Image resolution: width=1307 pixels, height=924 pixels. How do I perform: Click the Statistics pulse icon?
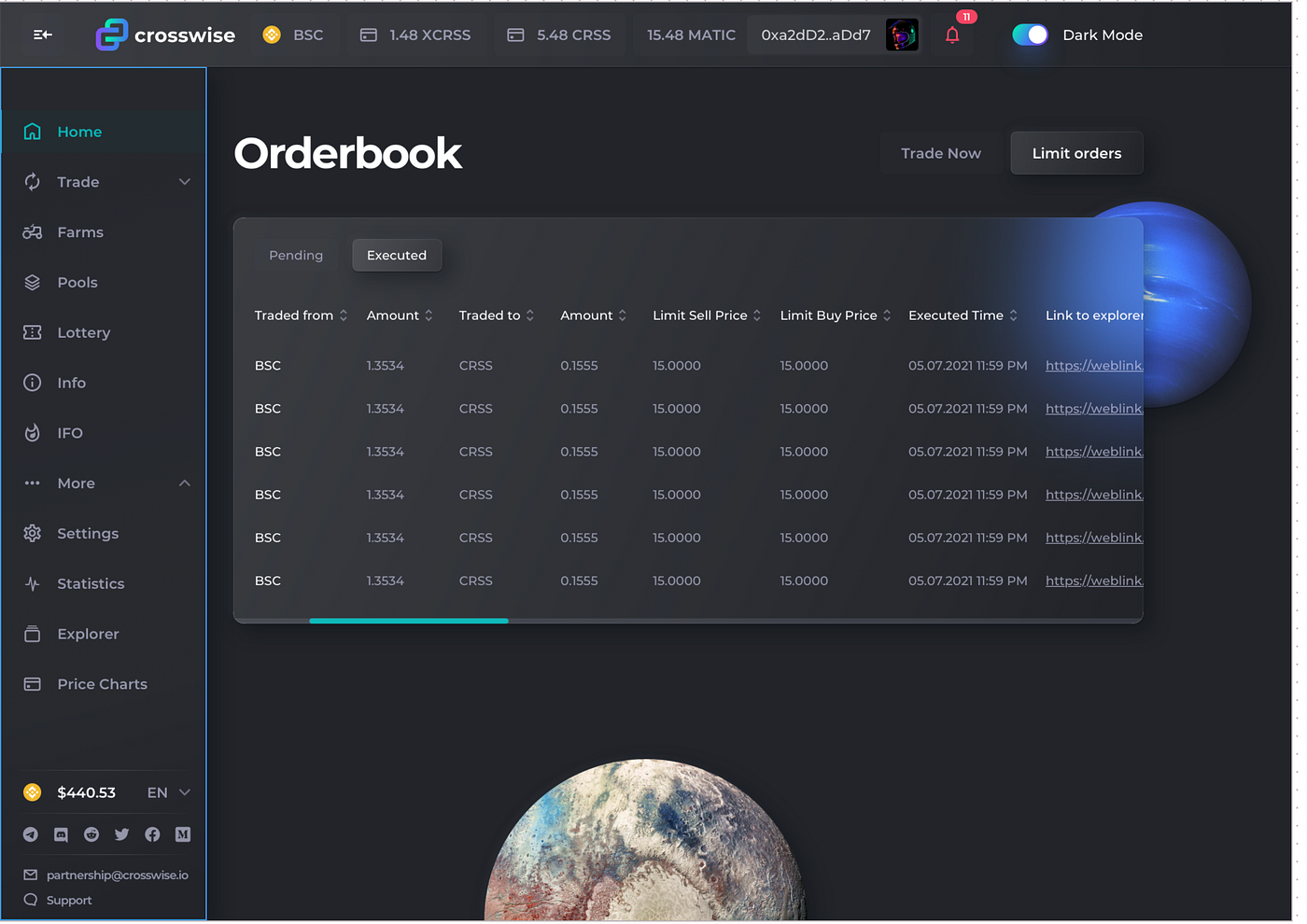click(33, 583)
